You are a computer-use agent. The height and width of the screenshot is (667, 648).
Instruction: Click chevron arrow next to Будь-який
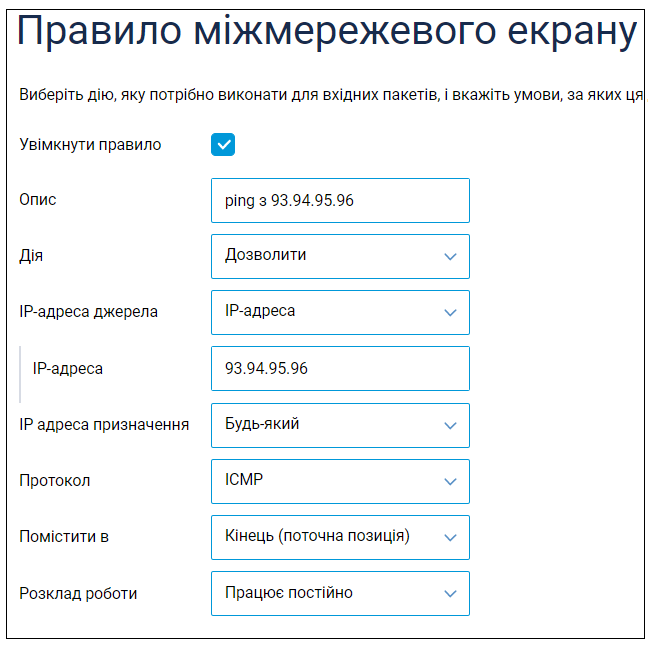click(450, 425)
